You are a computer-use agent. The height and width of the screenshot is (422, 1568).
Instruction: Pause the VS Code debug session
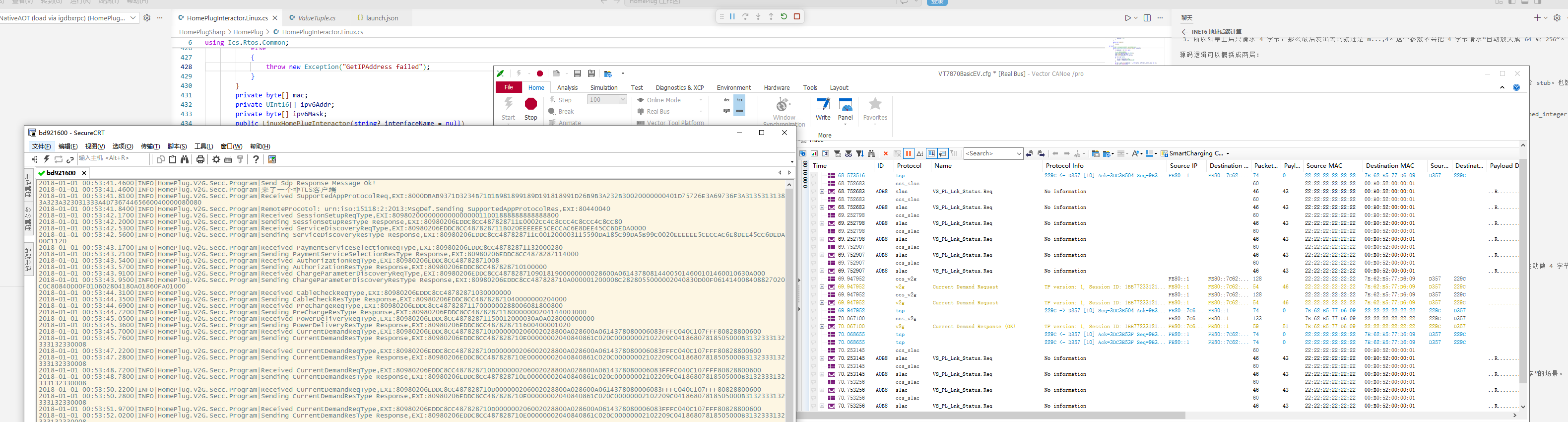pos(732,16)
